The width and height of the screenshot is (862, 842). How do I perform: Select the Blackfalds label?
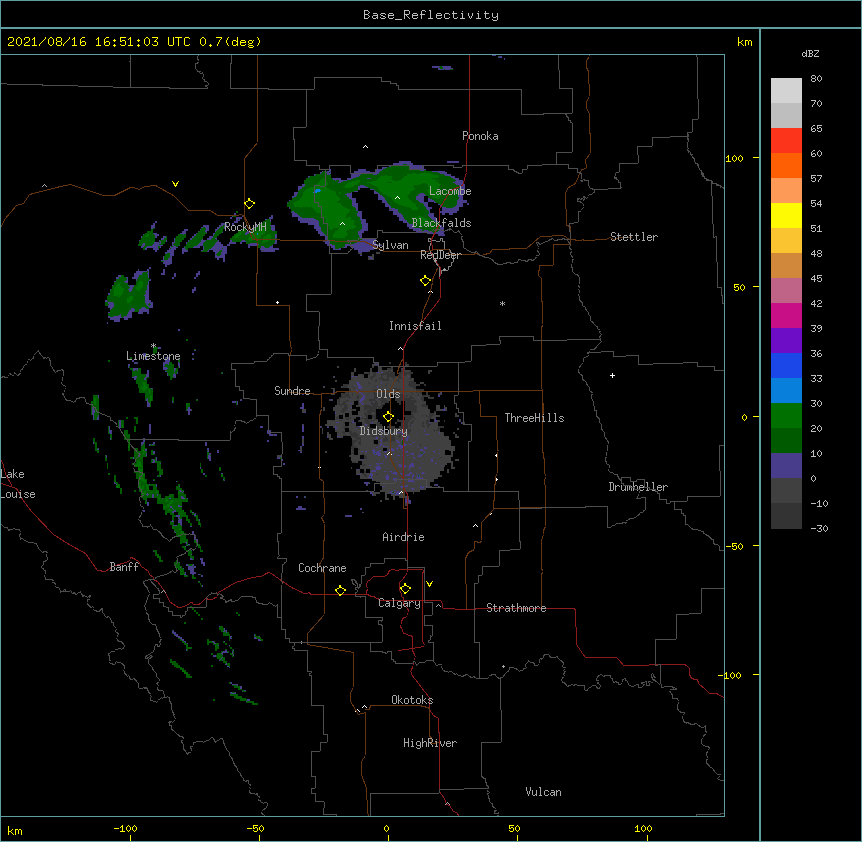coord(441,223)
